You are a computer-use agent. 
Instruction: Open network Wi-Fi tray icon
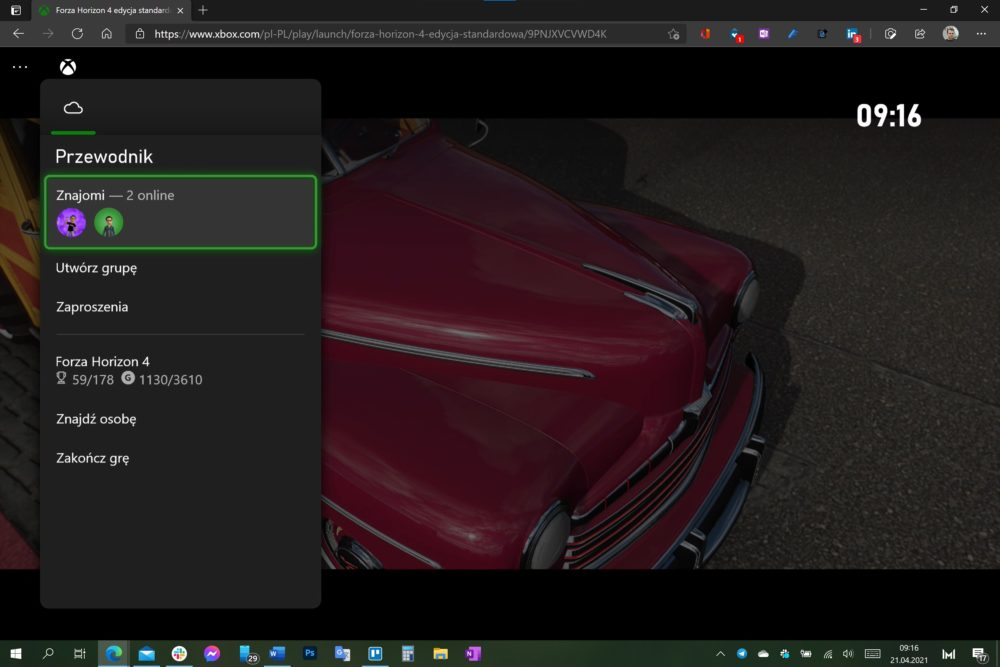(x=828, y=654)
